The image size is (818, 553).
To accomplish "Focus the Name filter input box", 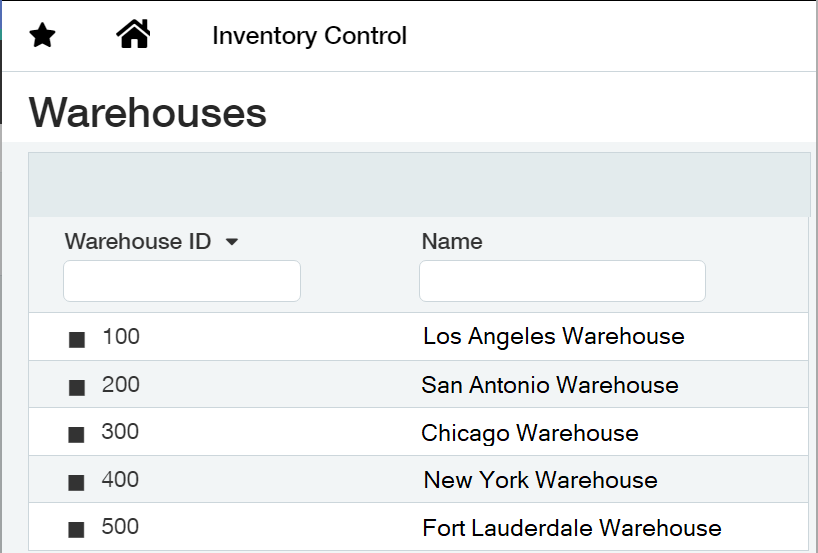I will pos(562,281).
